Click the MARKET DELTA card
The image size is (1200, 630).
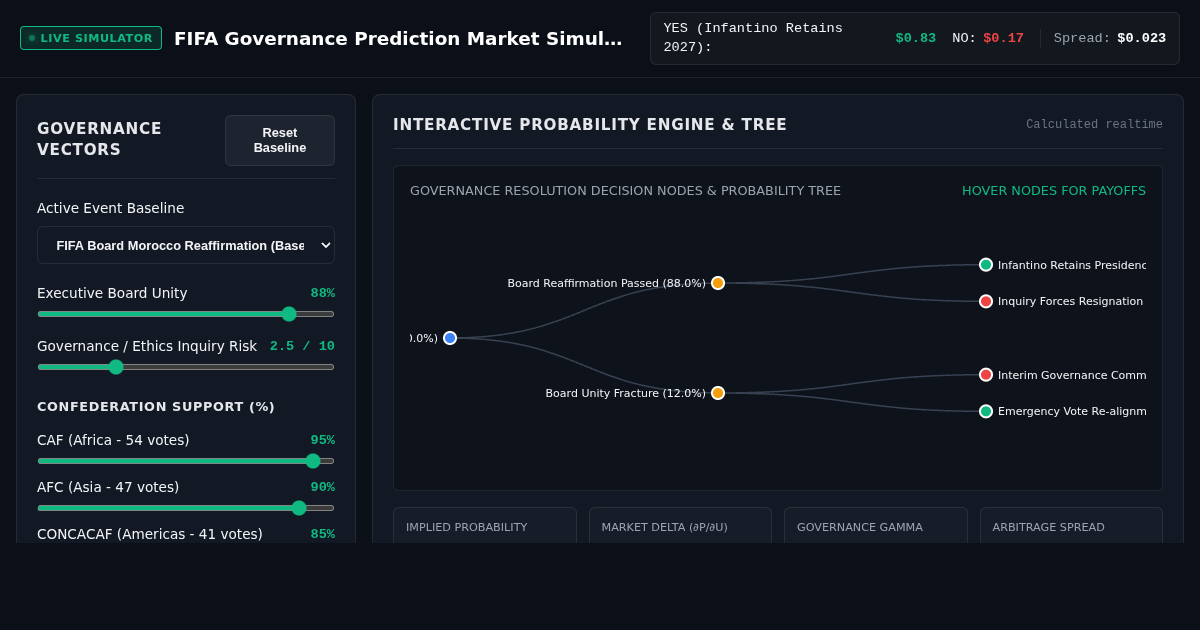click(680, 525)
